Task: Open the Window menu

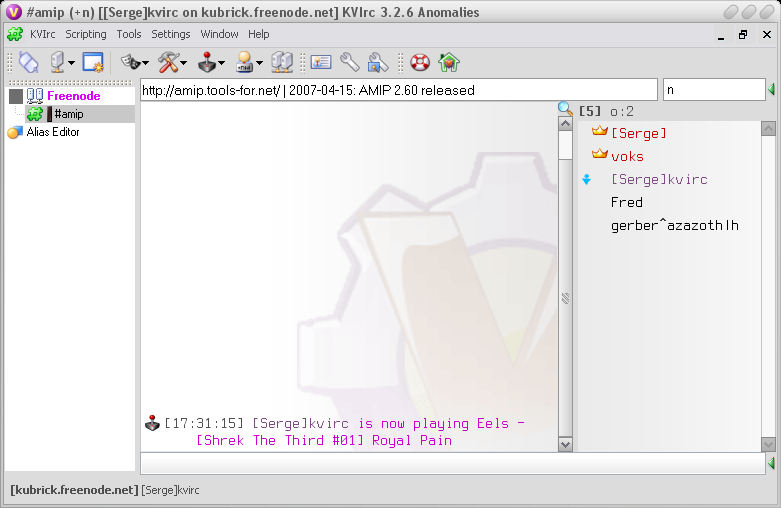Action: coord(219,34)
